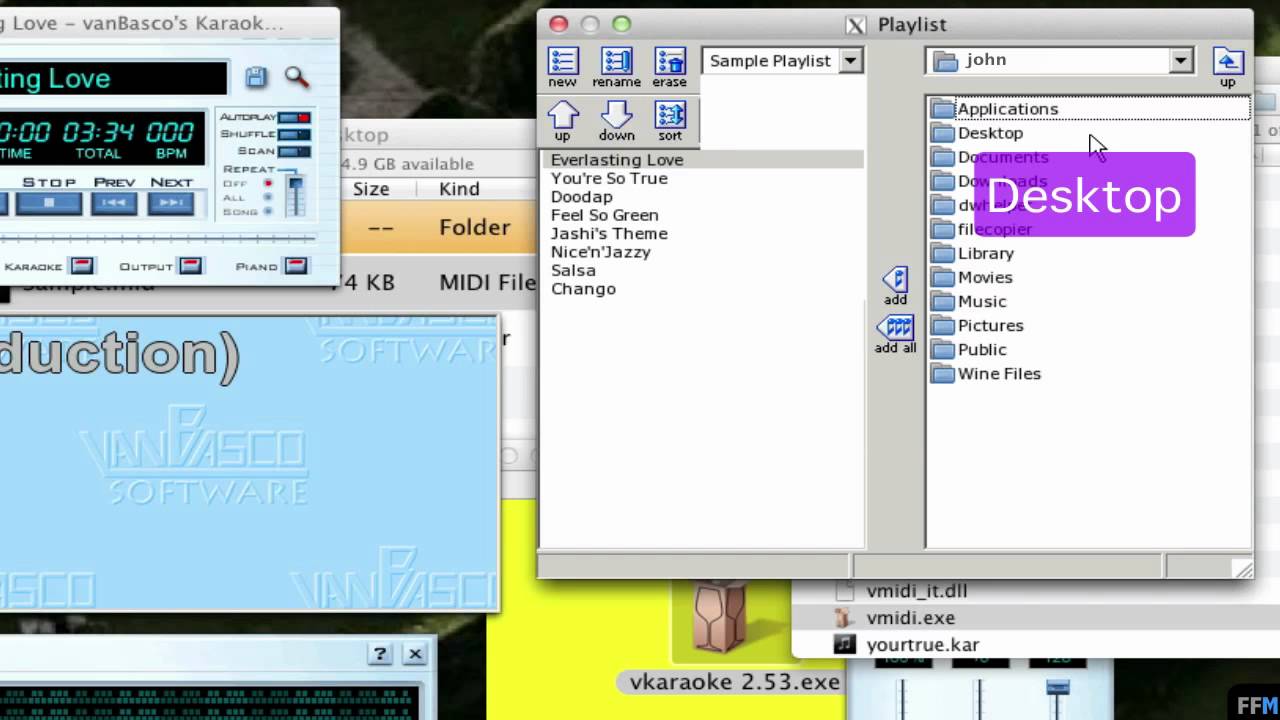Select Jashi's Theme in the playlist

609,233
